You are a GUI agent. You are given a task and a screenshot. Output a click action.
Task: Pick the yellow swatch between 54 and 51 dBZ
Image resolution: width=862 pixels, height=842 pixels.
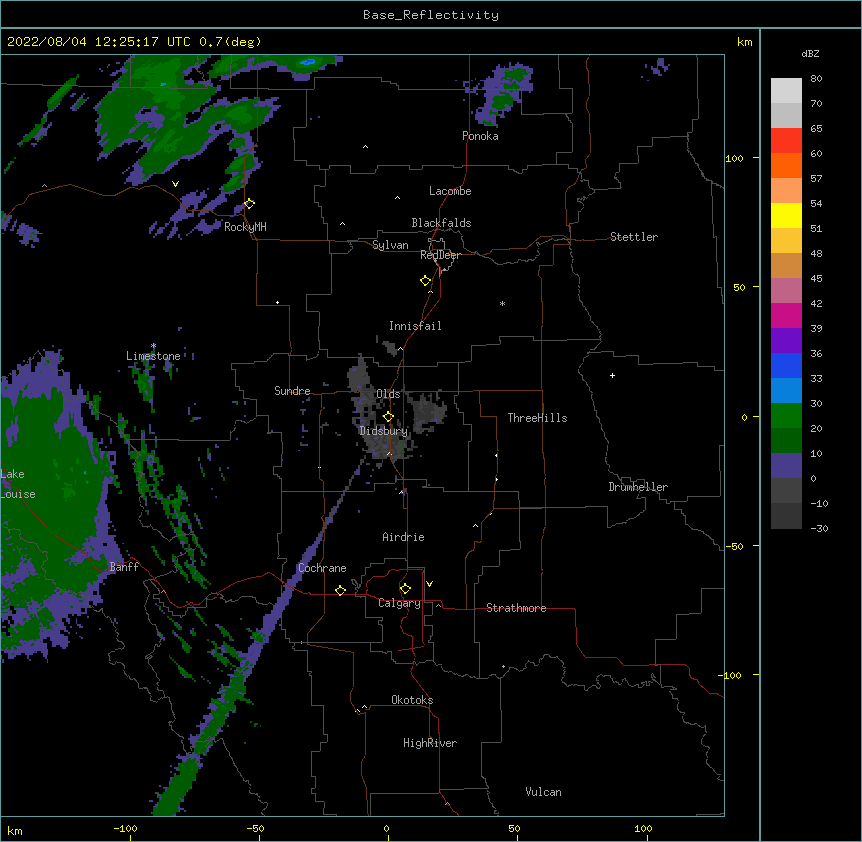(786, 215)
